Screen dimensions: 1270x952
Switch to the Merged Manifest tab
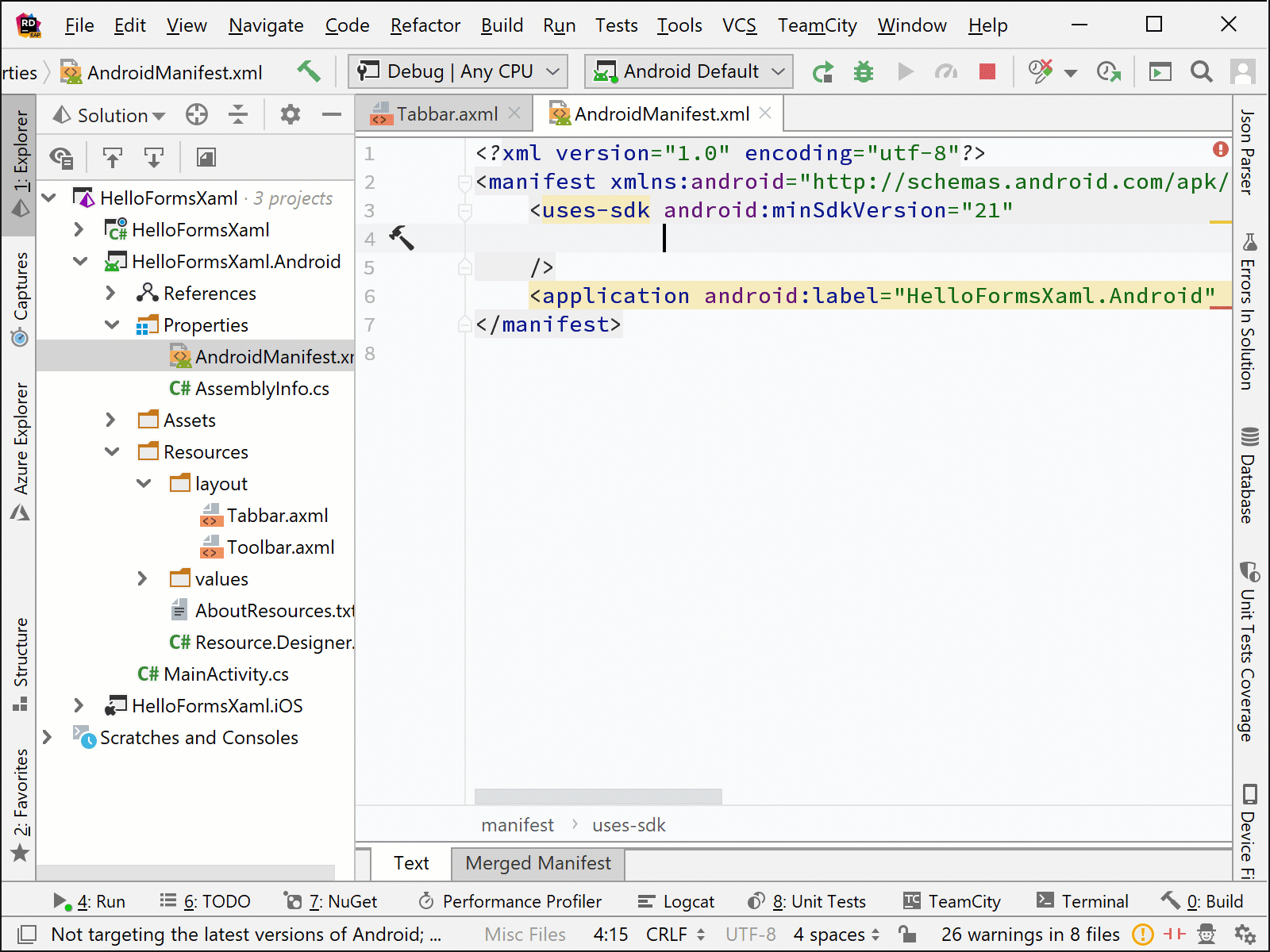point(538,863)
